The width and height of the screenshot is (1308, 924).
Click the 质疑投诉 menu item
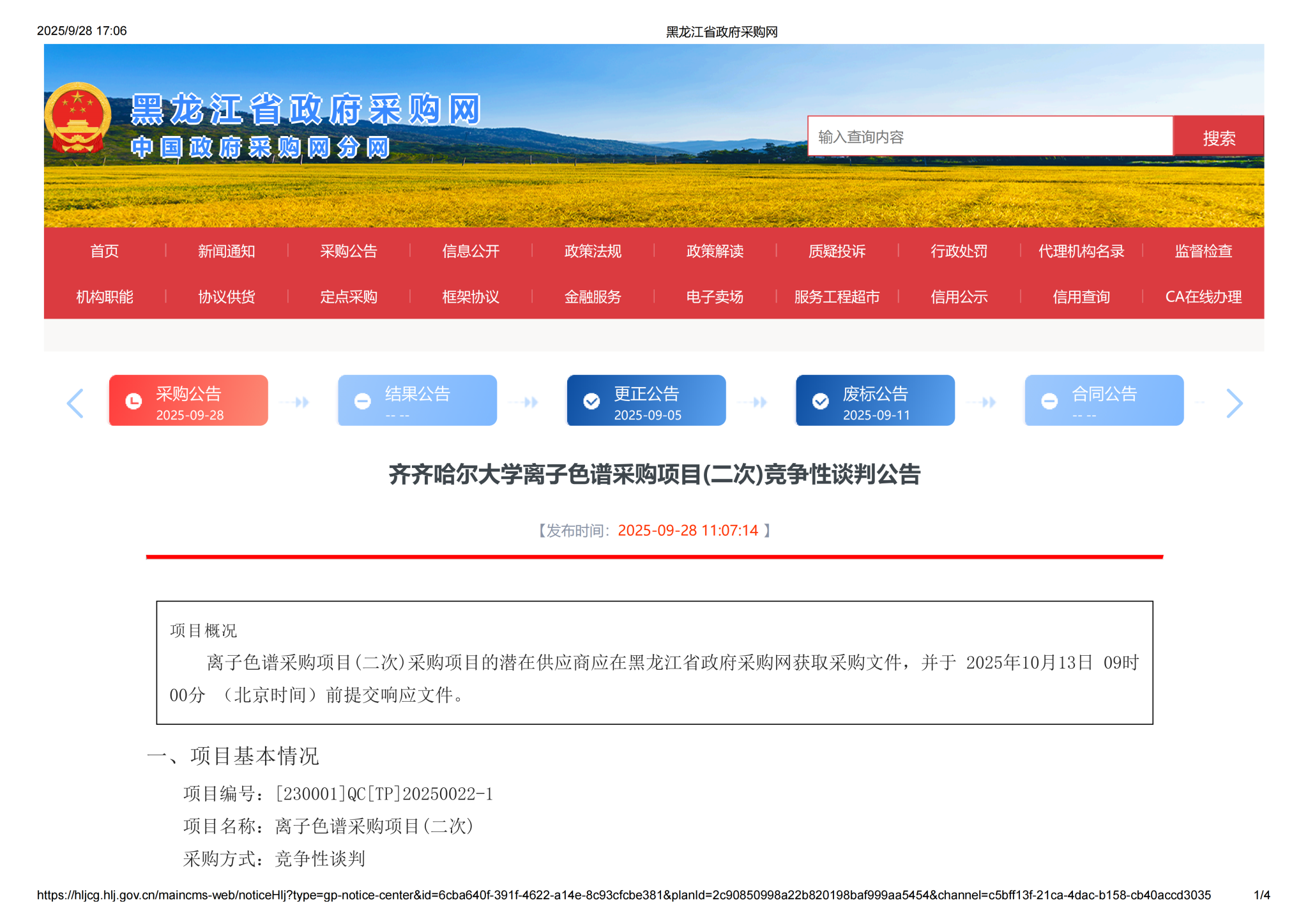pos(837,251)
